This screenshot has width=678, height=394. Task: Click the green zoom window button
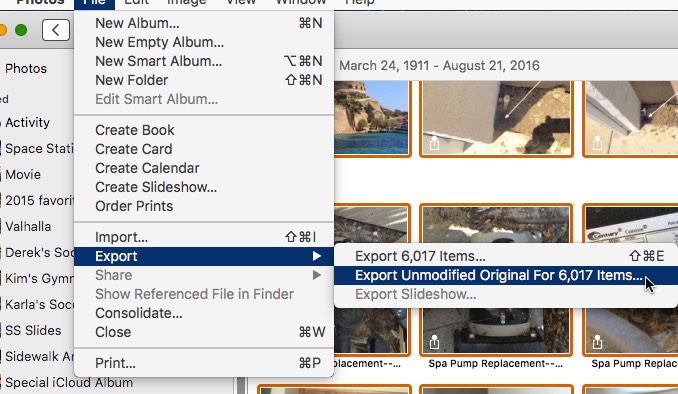pyautogui.click(x=21, y=30)
